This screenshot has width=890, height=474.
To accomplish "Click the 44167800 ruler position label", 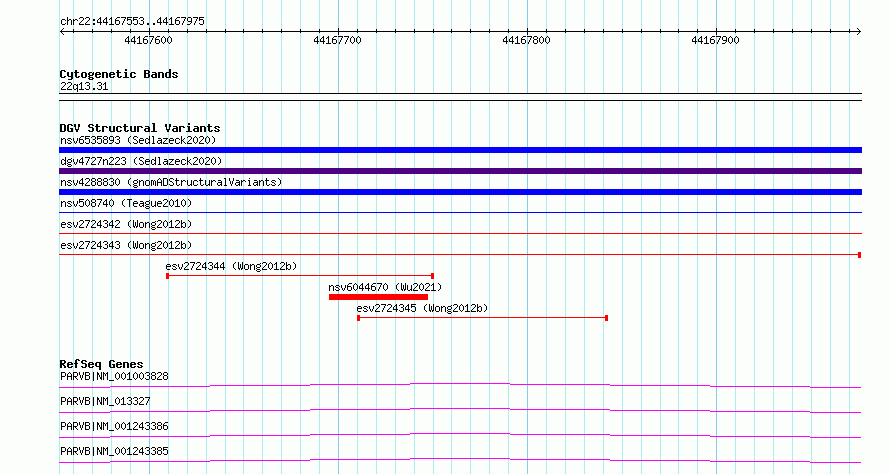I will tap(526, 40).
